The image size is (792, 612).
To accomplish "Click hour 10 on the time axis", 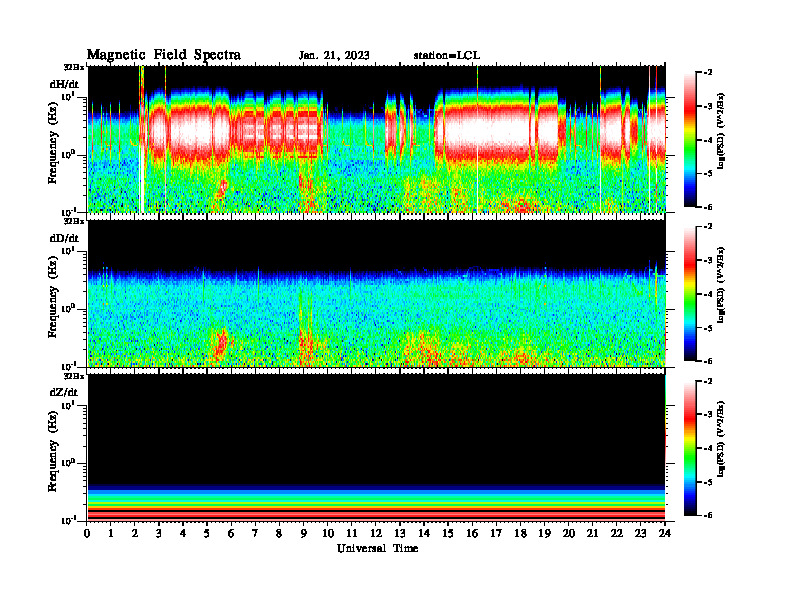I will pyautogui.click(x=327, y=533).
